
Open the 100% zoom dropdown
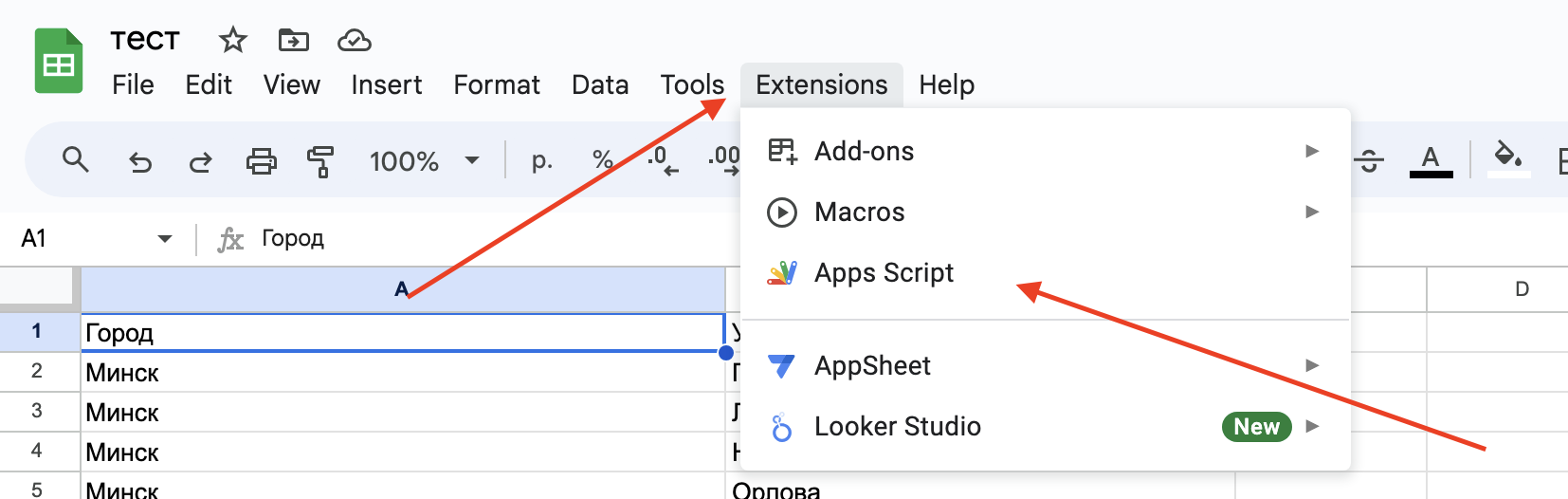[x=424, y=161]
